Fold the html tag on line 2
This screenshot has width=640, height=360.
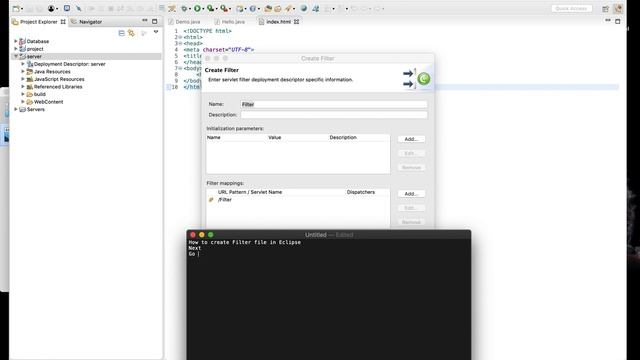tap(180, 37)
